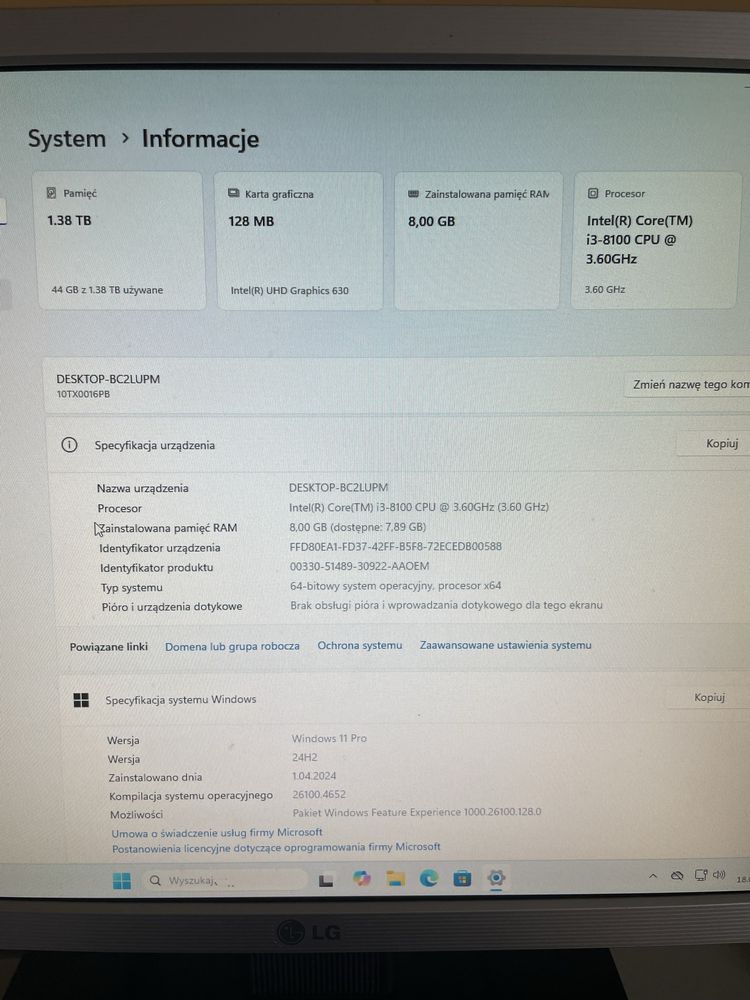Select install date 1.04.2024

[x=314, y=776]
